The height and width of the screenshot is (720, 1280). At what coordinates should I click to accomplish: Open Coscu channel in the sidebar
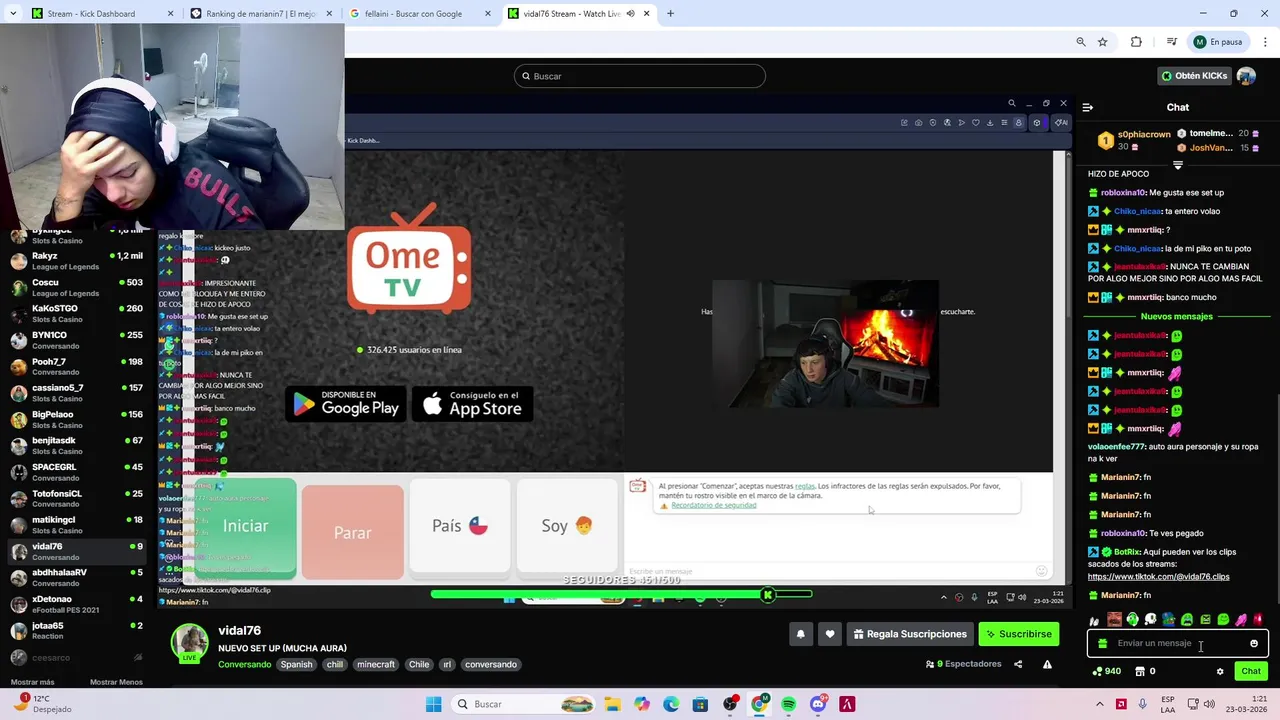point(76,287)
